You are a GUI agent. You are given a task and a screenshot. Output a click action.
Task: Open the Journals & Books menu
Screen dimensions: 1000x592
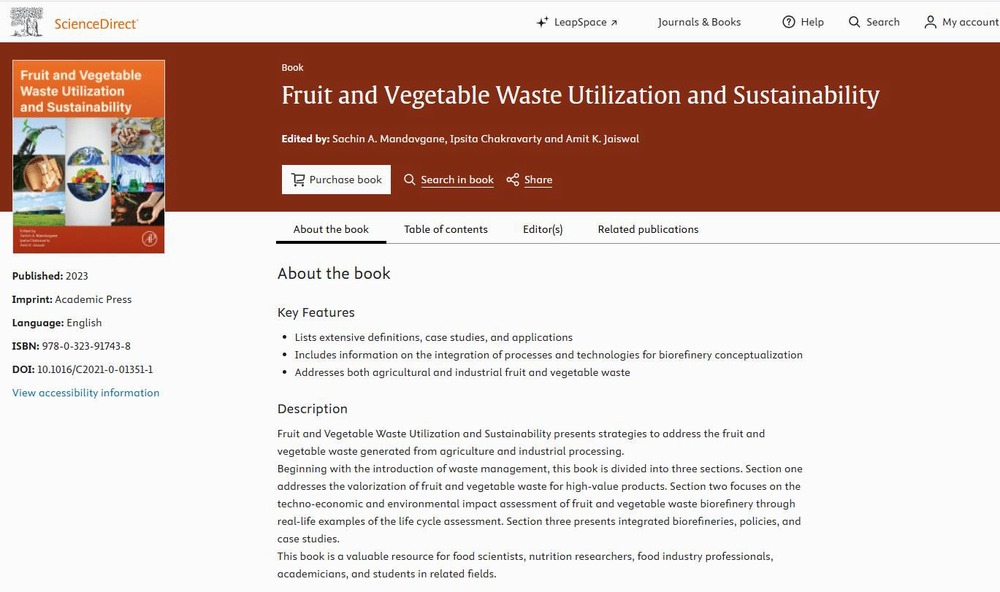[x=699, y=22]
